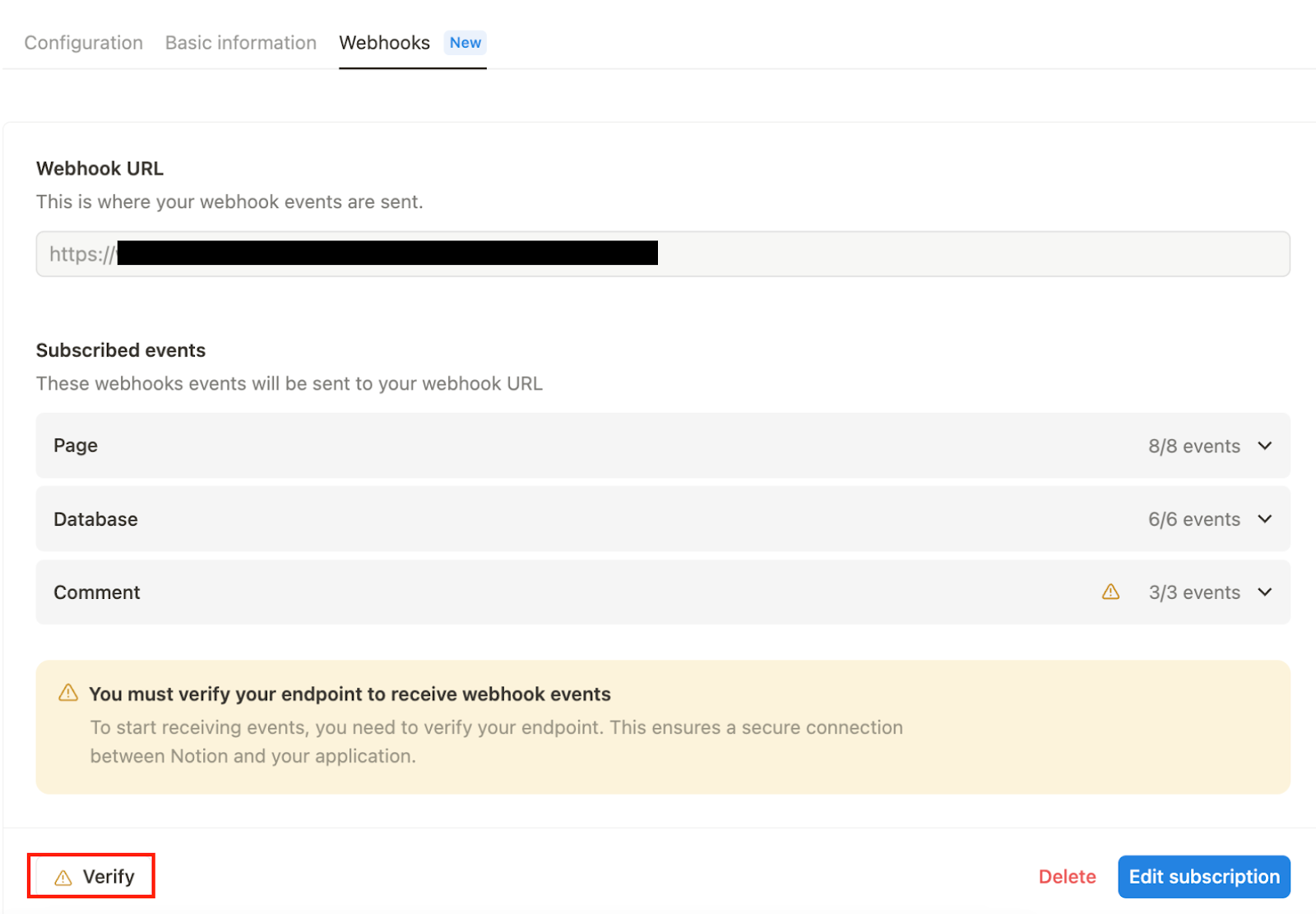Select the Webhooks tab
This screenshot has height=914, width=1316.
384,43
